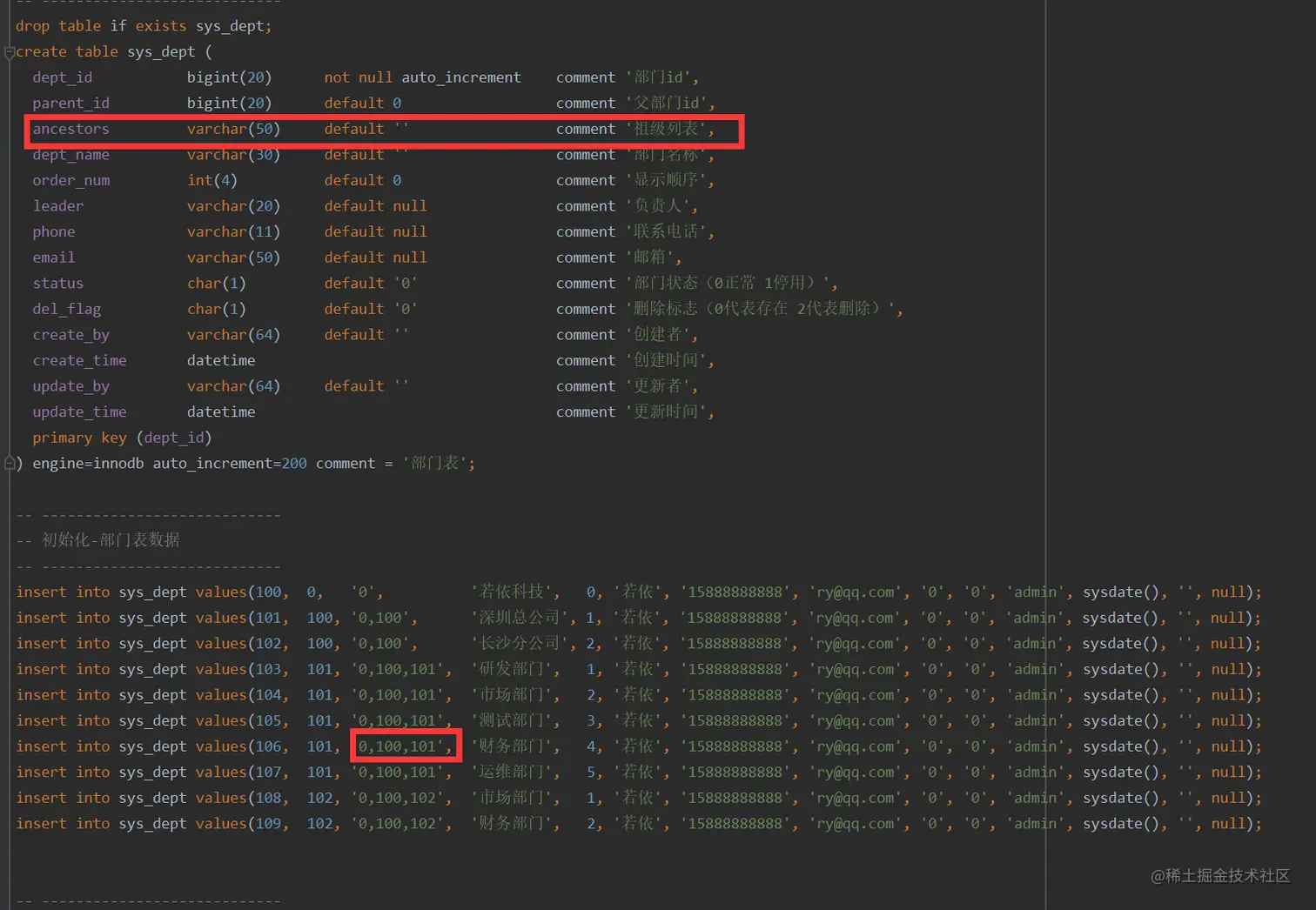Click the 'varchar(20)' type of leader

(234, 206)
